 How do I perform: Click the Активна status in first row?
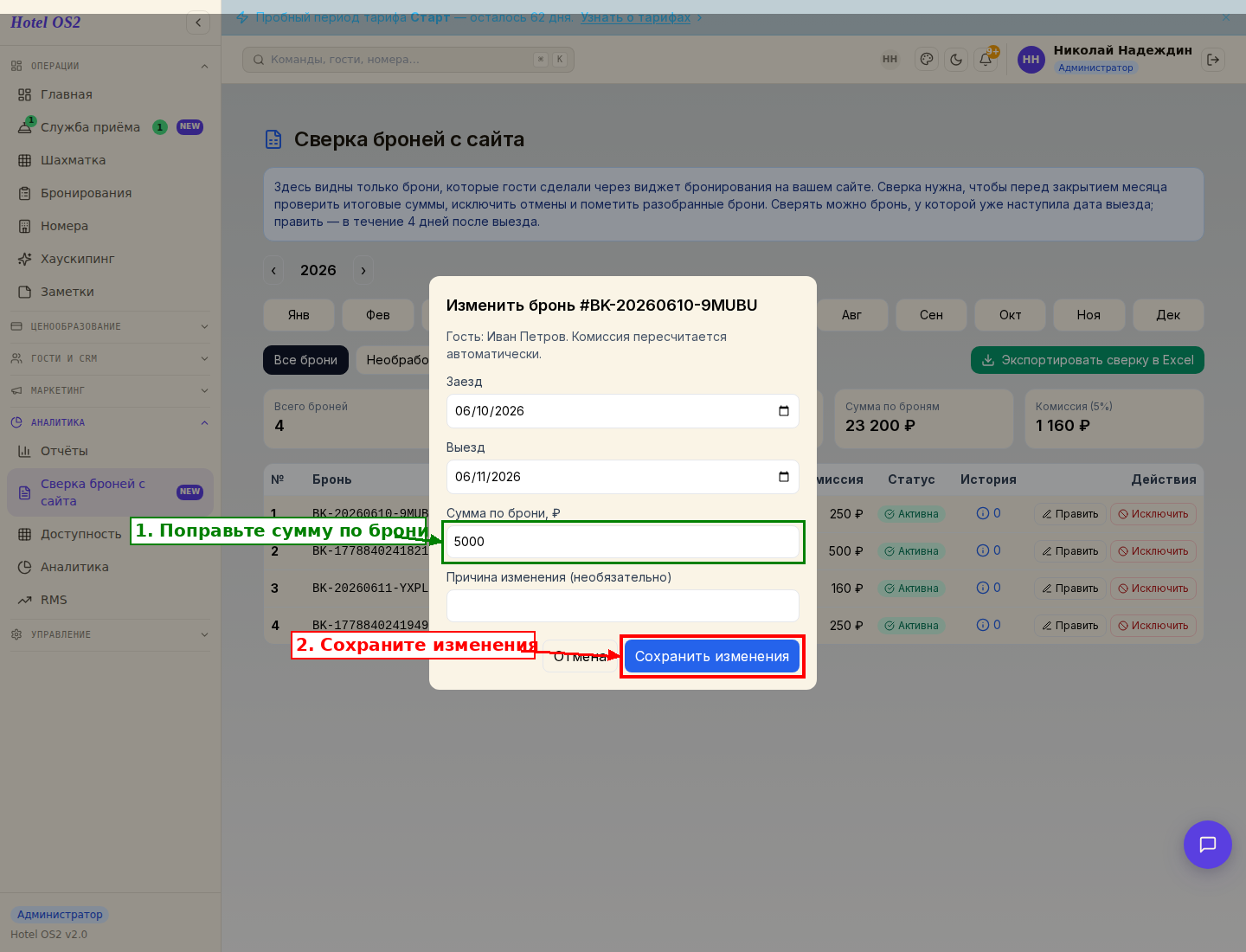[x=912, y=514]
